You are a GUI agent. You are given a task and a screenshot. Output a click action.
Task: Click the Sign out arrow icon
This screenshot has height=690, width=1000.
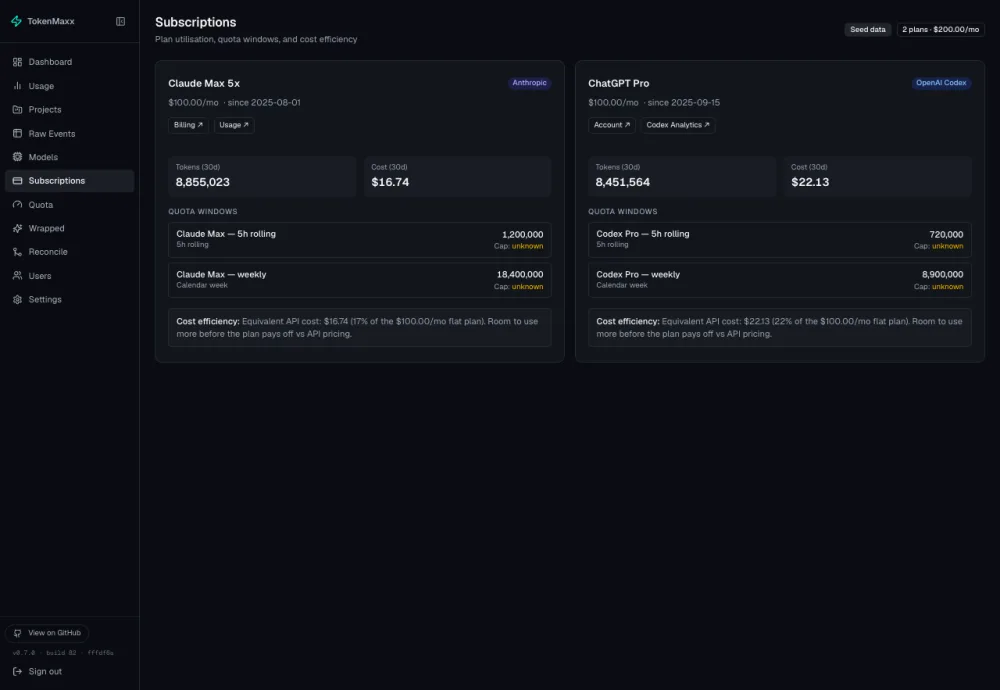tap(17, 672)
